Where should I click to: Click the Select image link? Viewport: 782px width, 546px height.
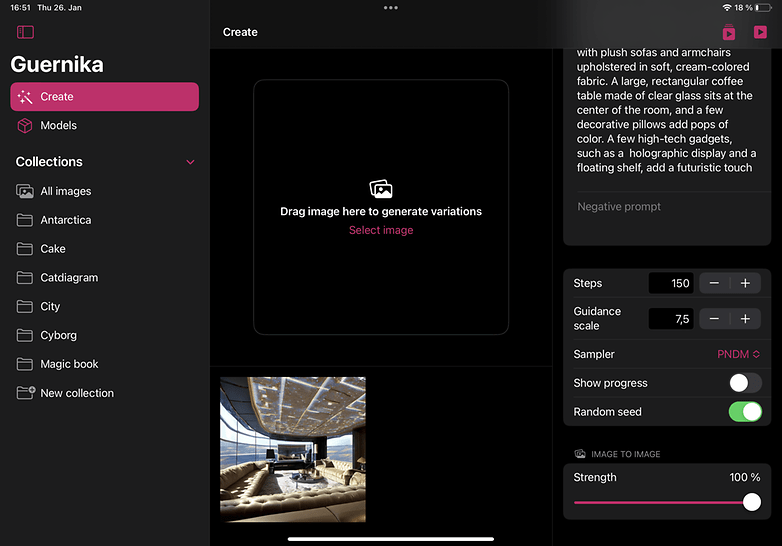[x=381, y=230]
